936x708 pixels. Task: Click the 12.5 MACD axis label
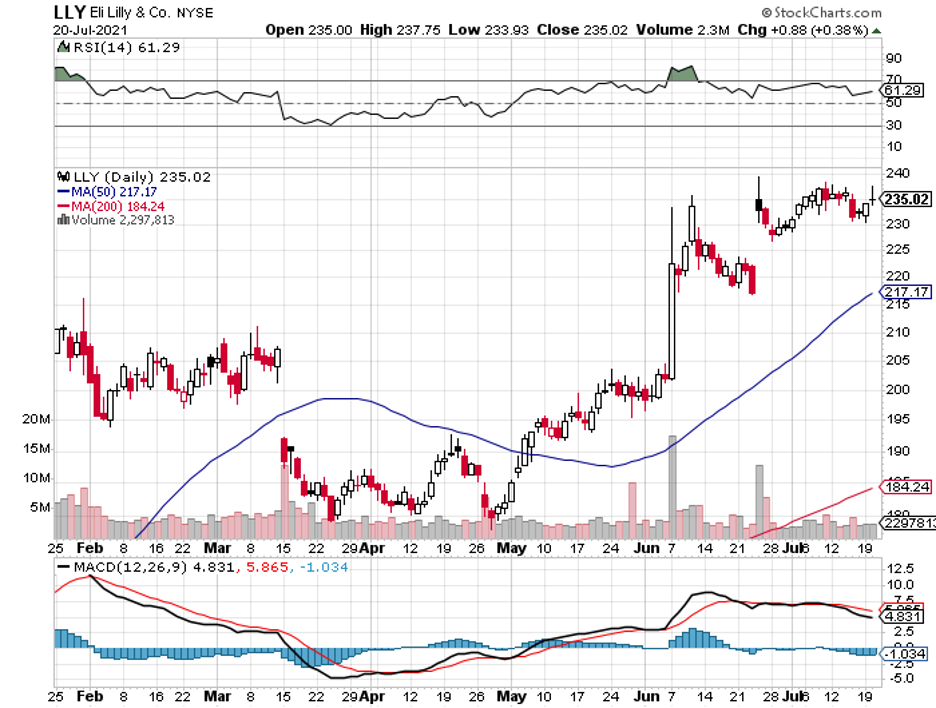901,568
